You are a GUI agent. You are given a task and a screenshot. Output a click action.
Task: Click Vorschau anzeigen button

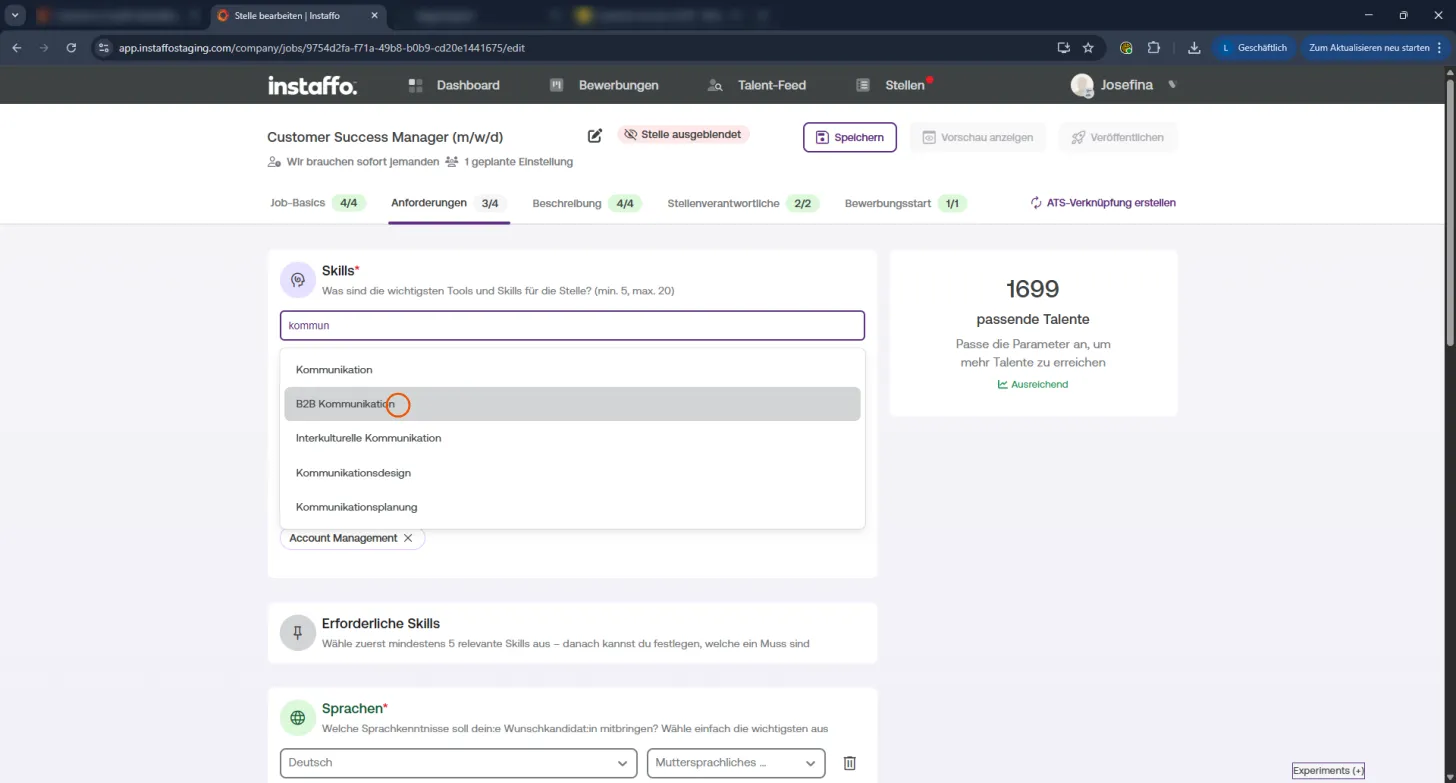click(x=978, y=137)
